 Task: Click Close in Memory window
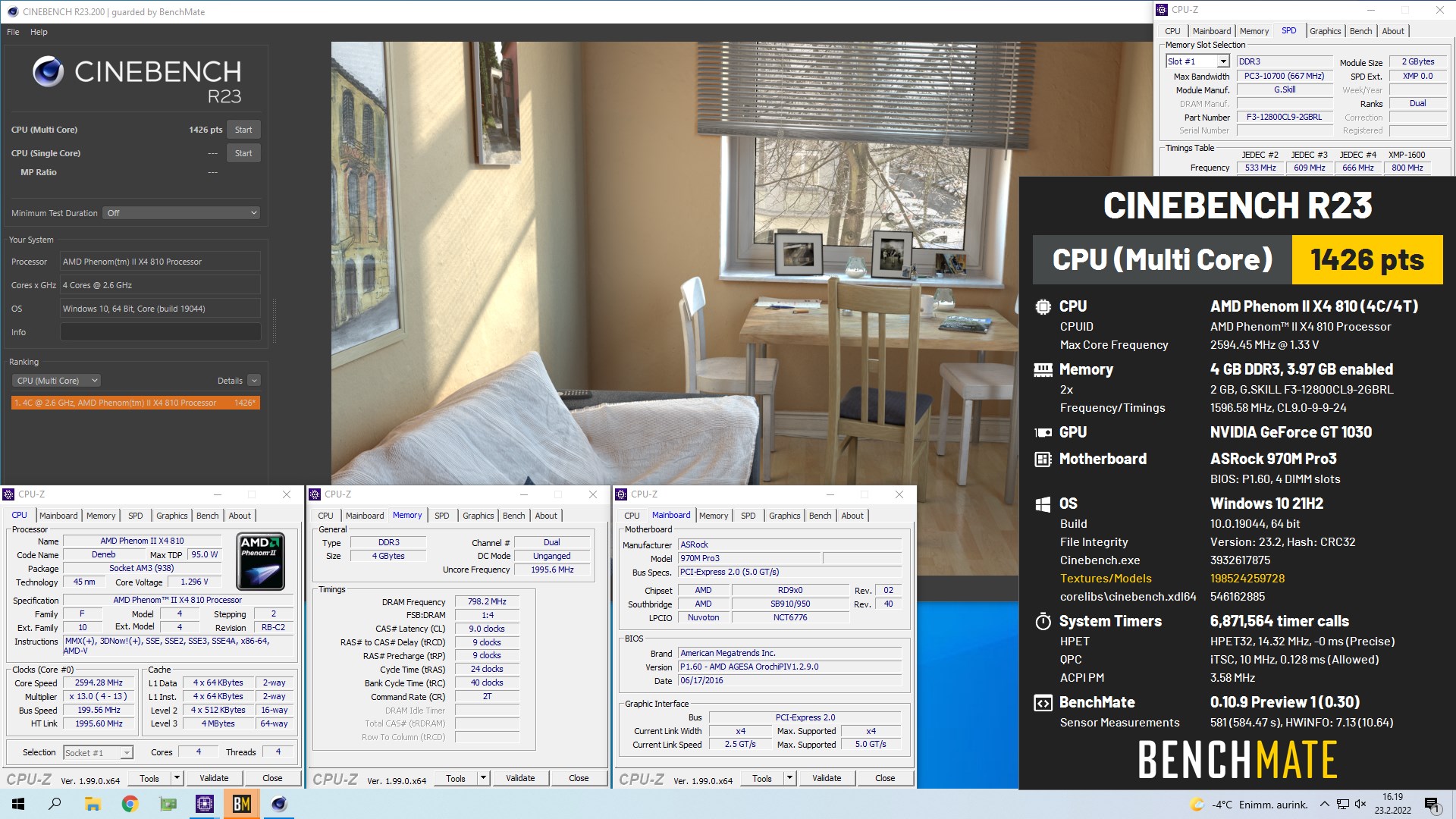point(579,778)
